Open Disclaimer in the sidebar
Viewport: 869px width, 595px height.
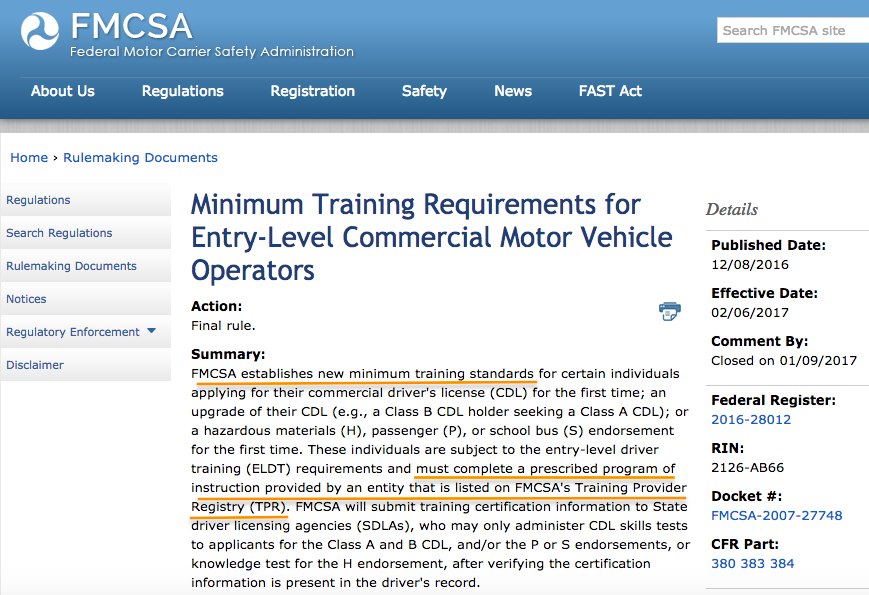click(x=85, y=365)
